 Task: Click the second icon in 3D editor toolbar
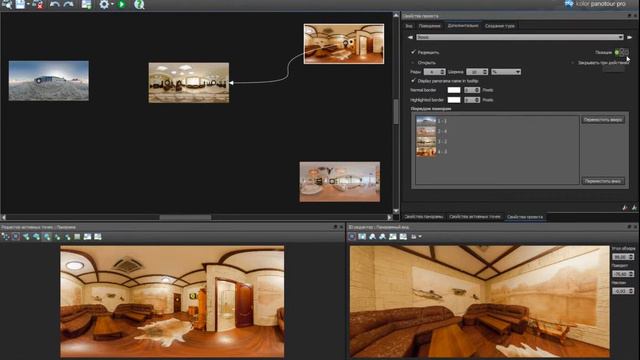pyautogui.click(x=362, y=236)
